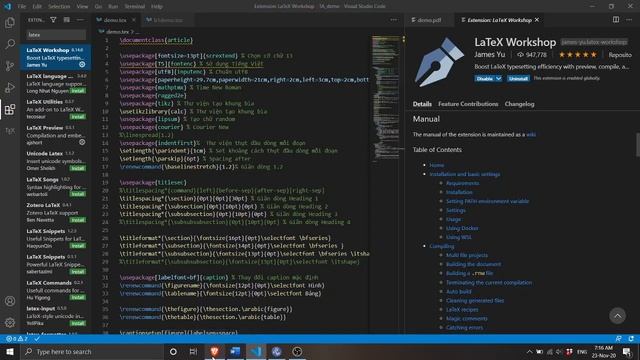Open the Run and Debug view
The height and width of the screenshot is (360, 640).
(x=10, y=87)
